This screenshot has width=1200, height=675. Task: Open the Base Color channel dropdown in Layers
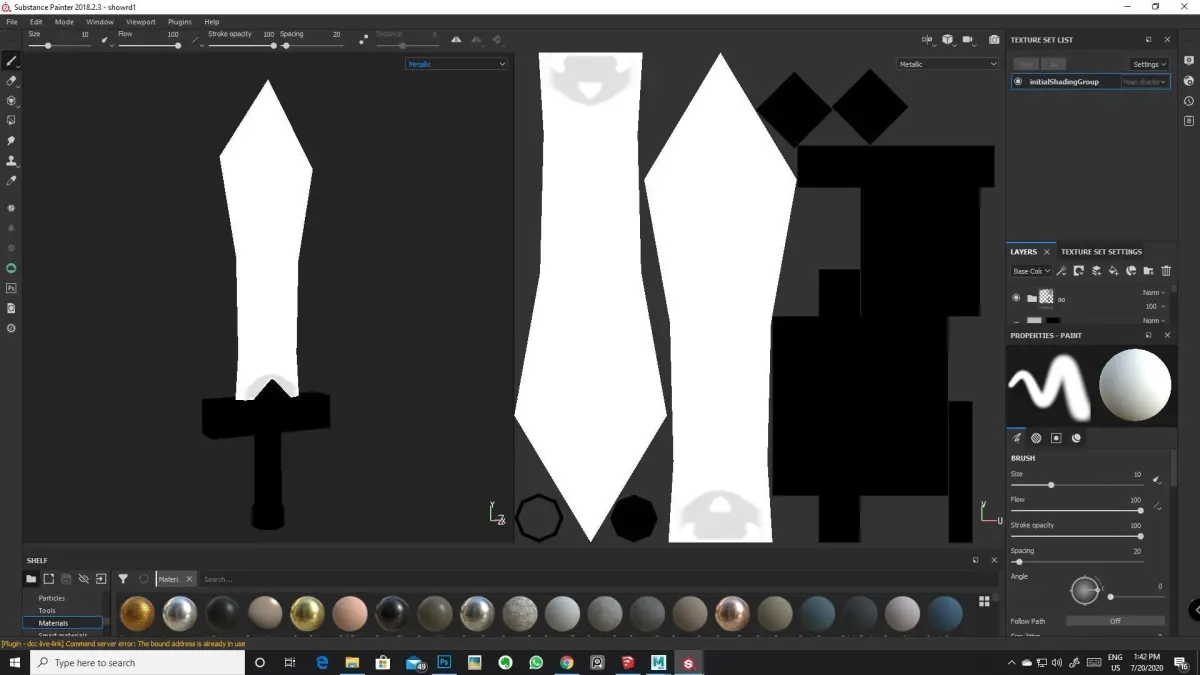pyautogui.click(x=1031, y=271)
